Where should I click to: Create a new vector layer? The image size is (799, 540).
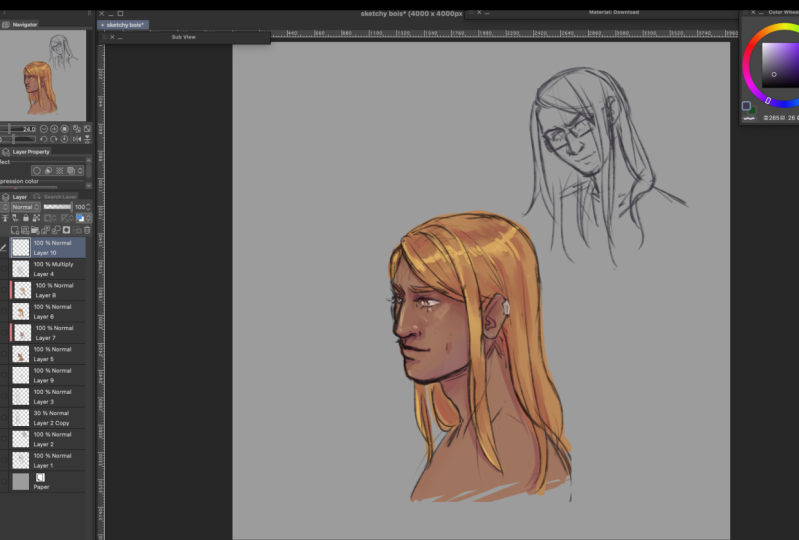click(25, 230)
